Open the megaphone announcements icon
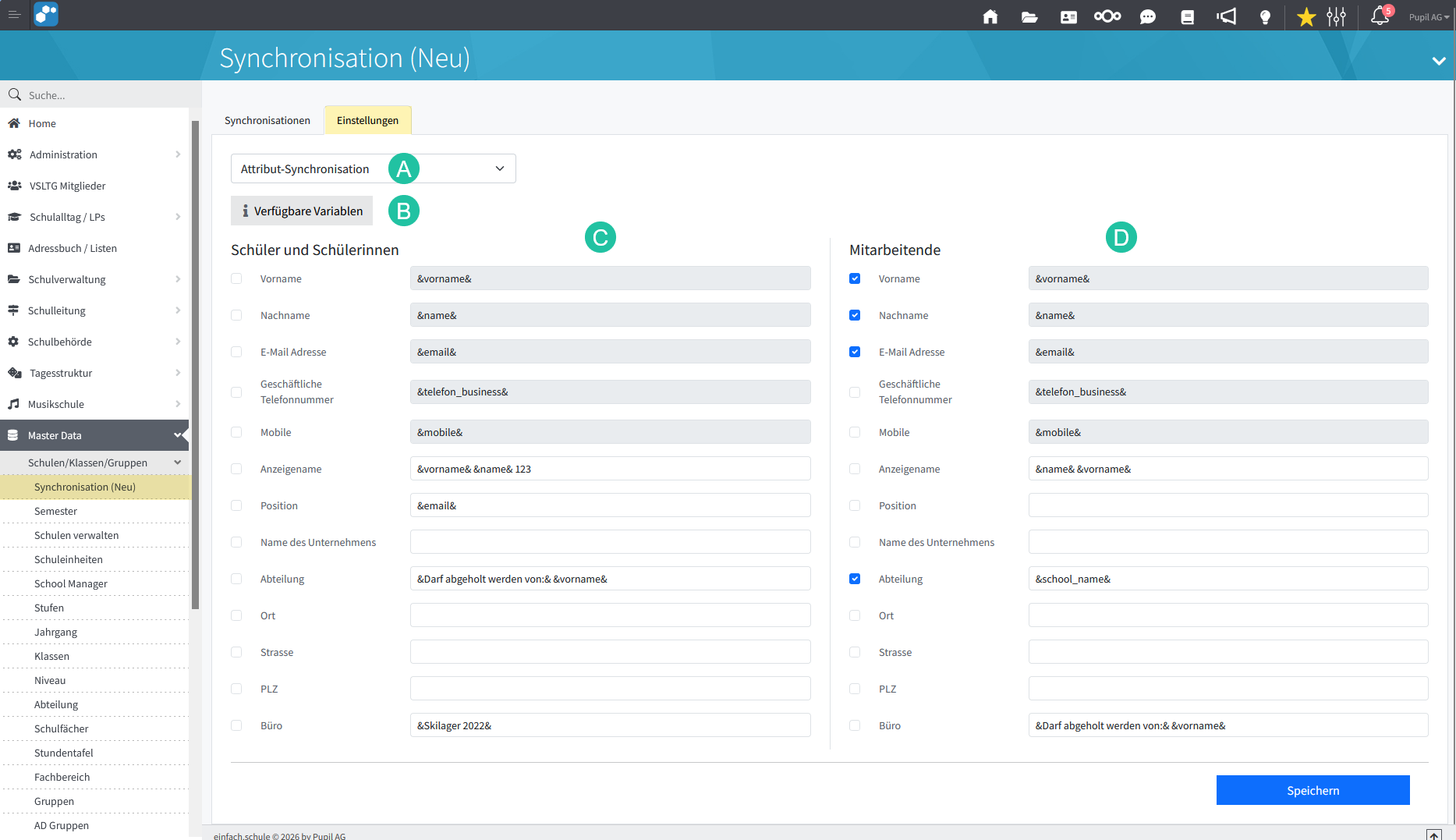This screenshot has width=1456, height=840. (1227, 16)
